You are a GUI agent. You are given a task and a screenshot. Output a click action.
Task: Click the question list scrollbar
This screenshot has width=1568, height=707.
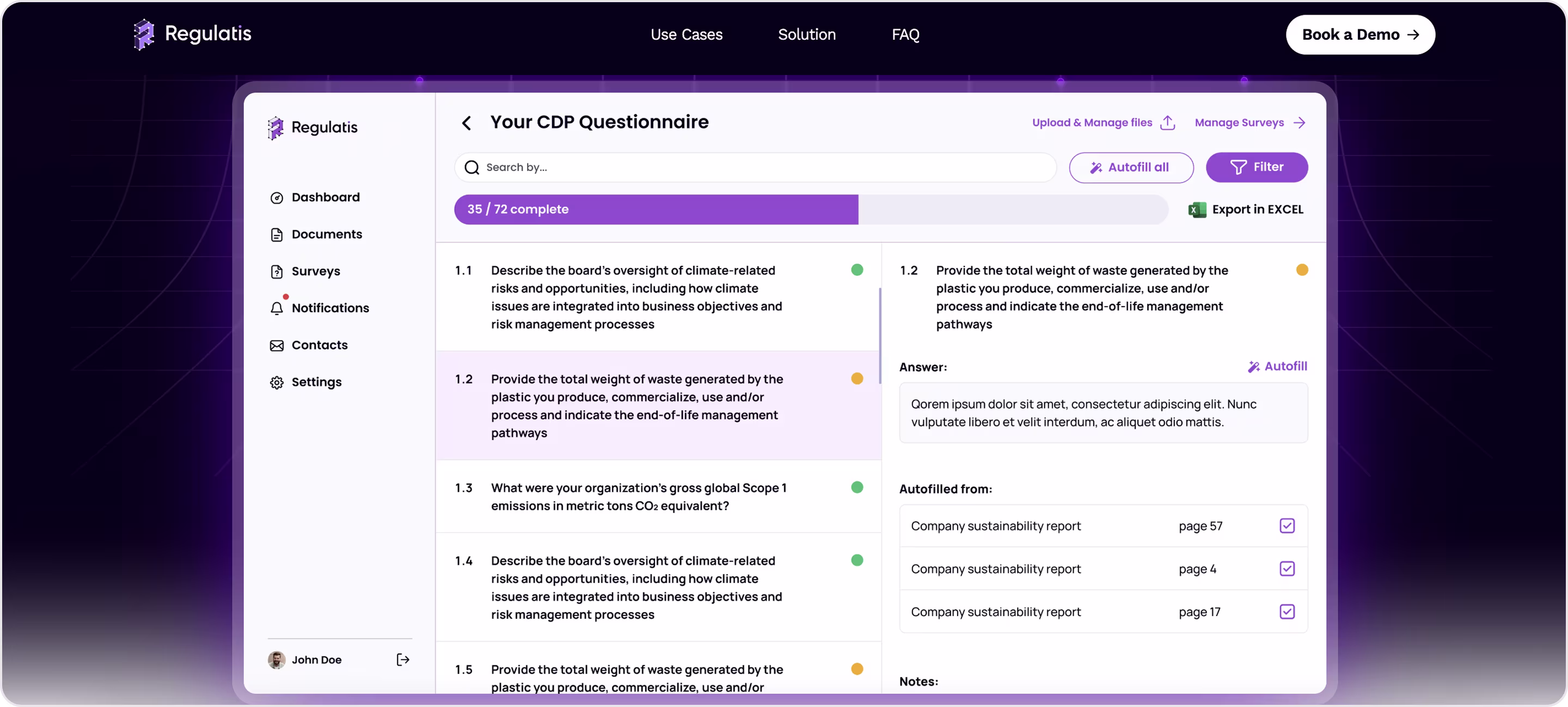[x=880, y=336]
